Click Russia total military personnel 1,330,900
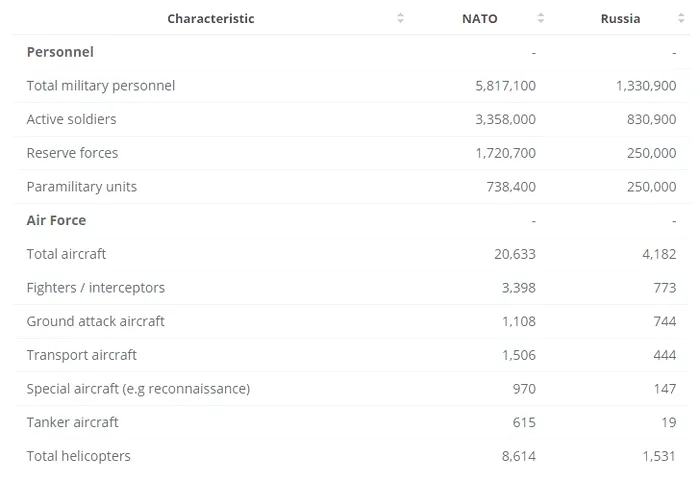This screenshot has width=700, height=483. coord(646,86)
